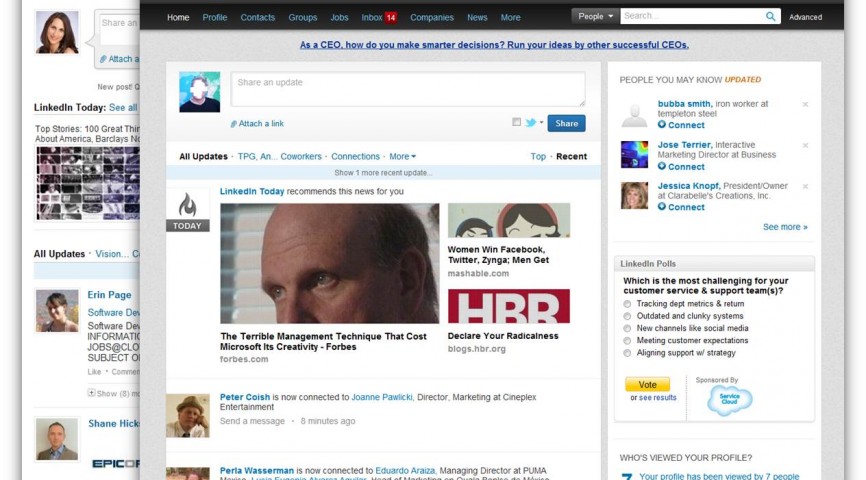Click Connect plus icon for Jose Terrier

tap(662, 166)
